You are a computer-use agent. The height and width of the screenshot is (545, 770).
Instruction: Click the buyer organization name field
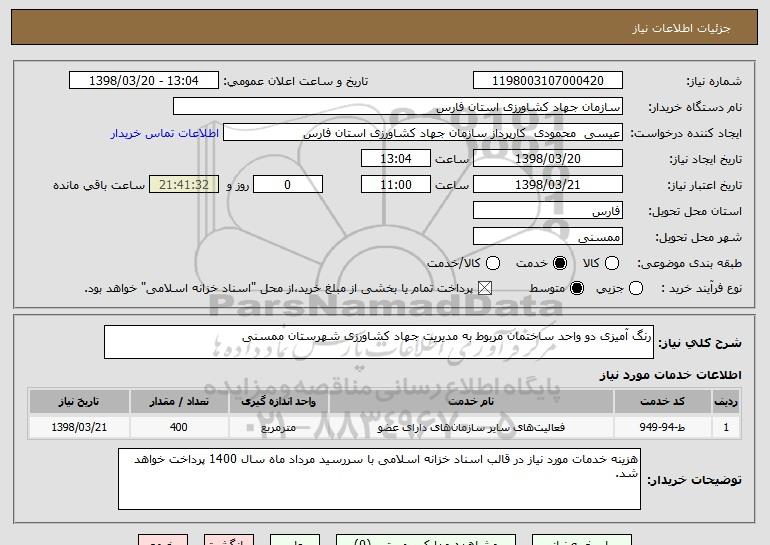coord(398,107)
